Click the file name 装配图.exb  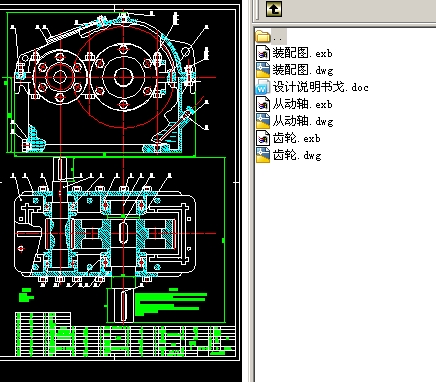tap(302, 53)
